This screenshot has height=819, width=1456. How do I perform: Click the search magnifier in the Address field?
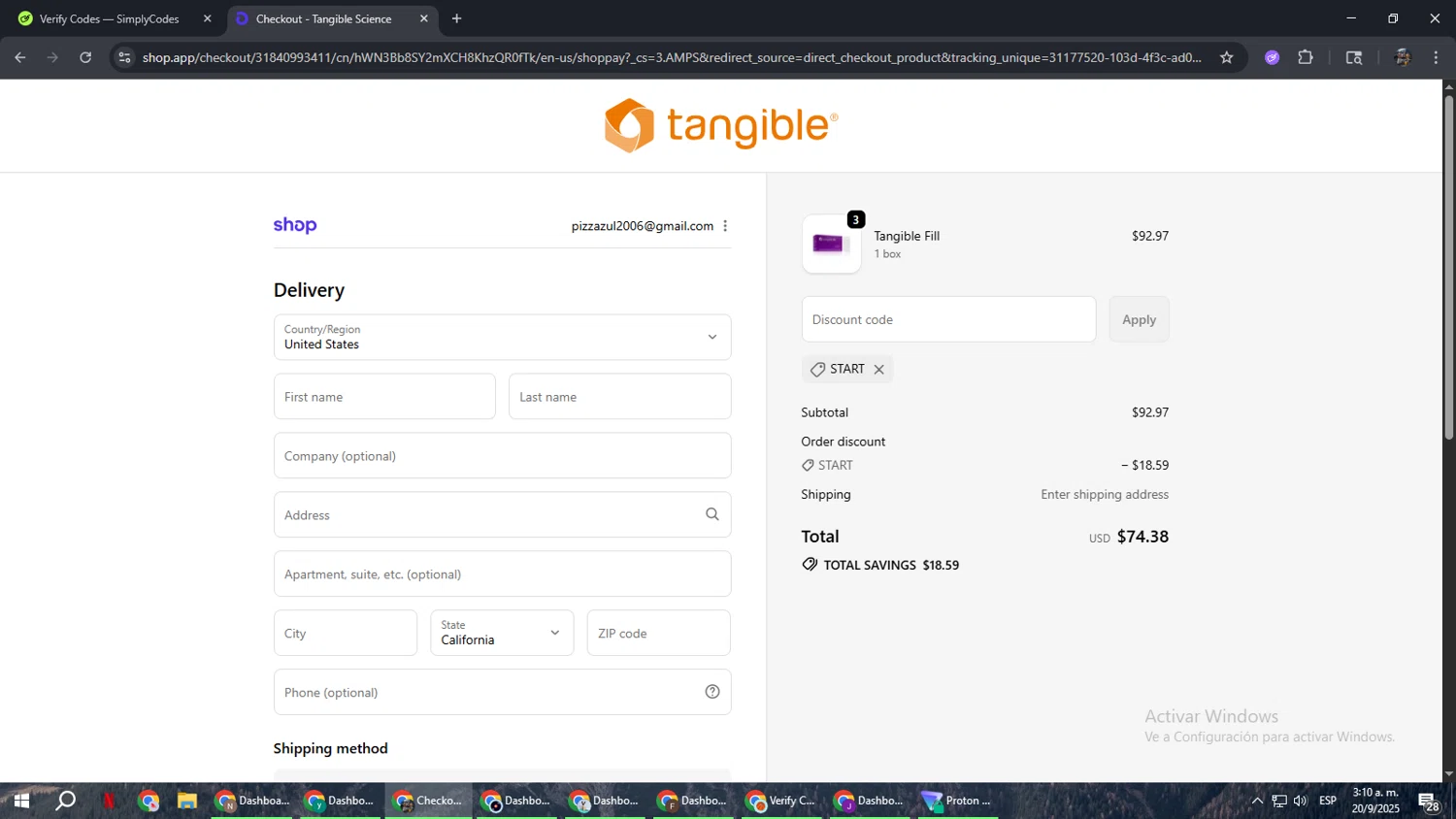[712, 514]
